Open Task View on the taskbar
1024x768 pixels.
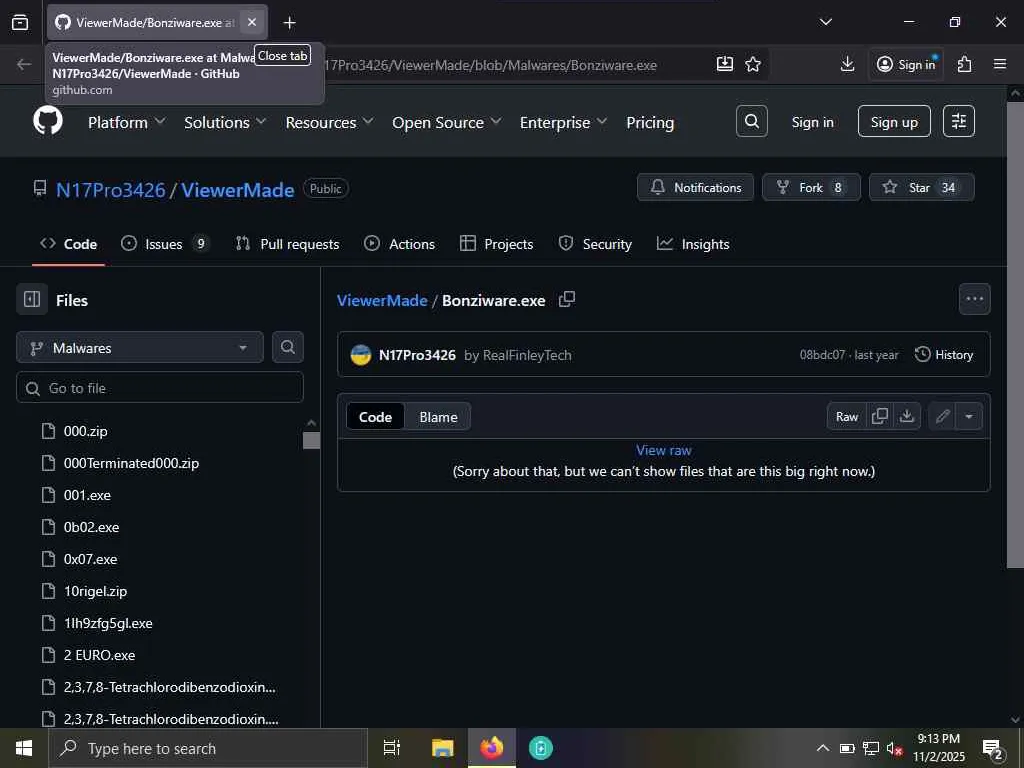[x=392, y=748]
